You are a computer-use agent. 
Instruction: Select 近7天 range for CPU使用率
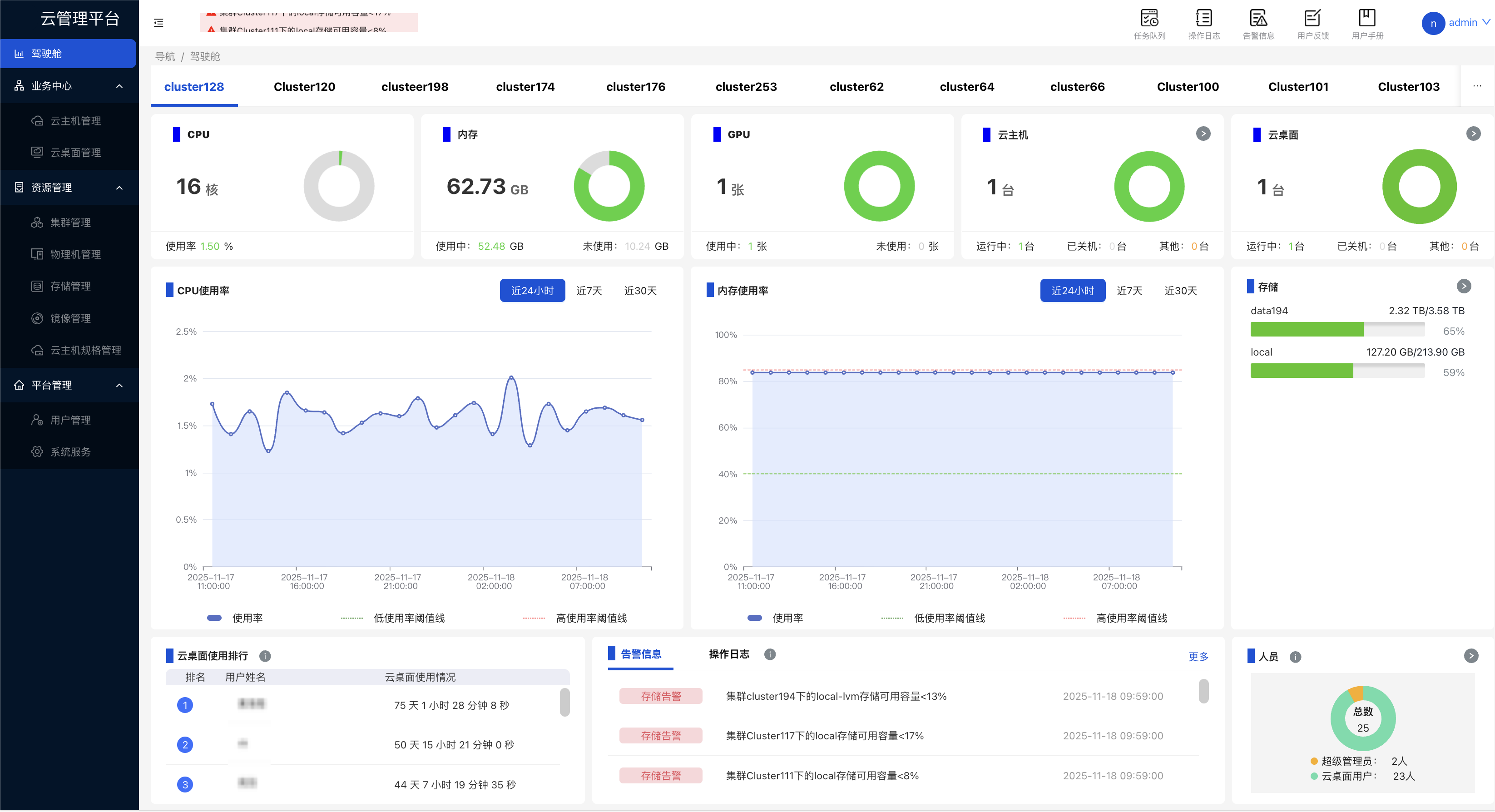[x=589, y=291]
